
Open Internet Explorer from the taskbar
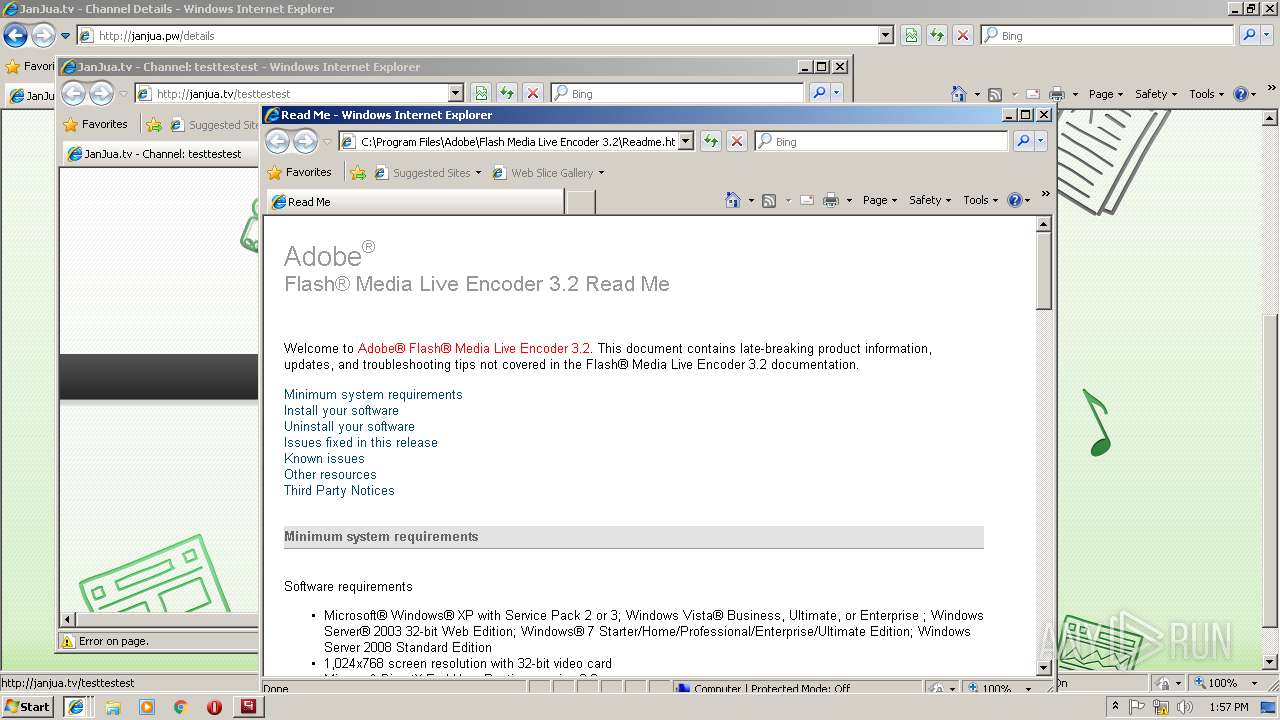coord(75,706)
